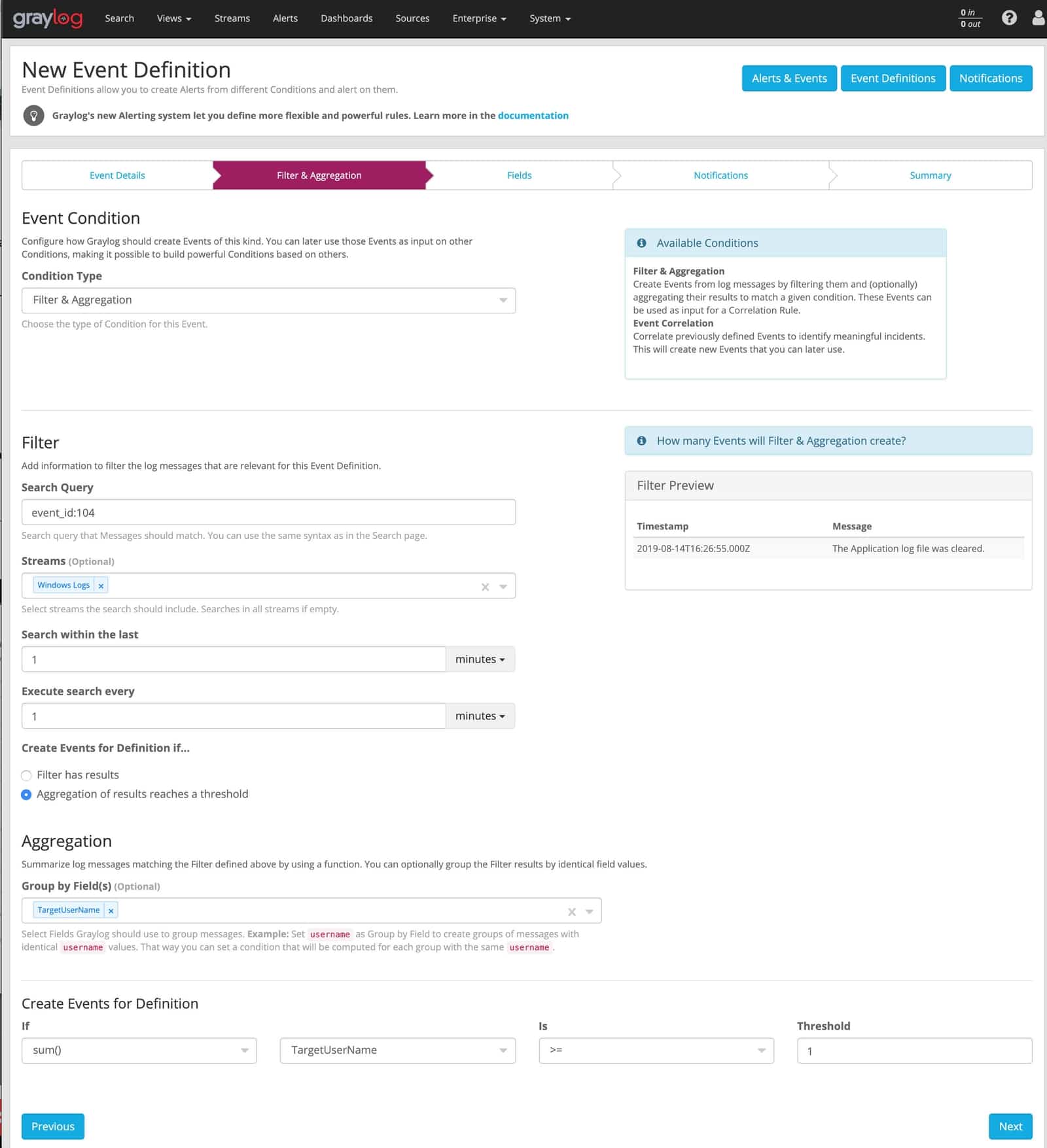The image size is (1047, 1148).
Task: Open the documentation link
Action: click(533, 116)
